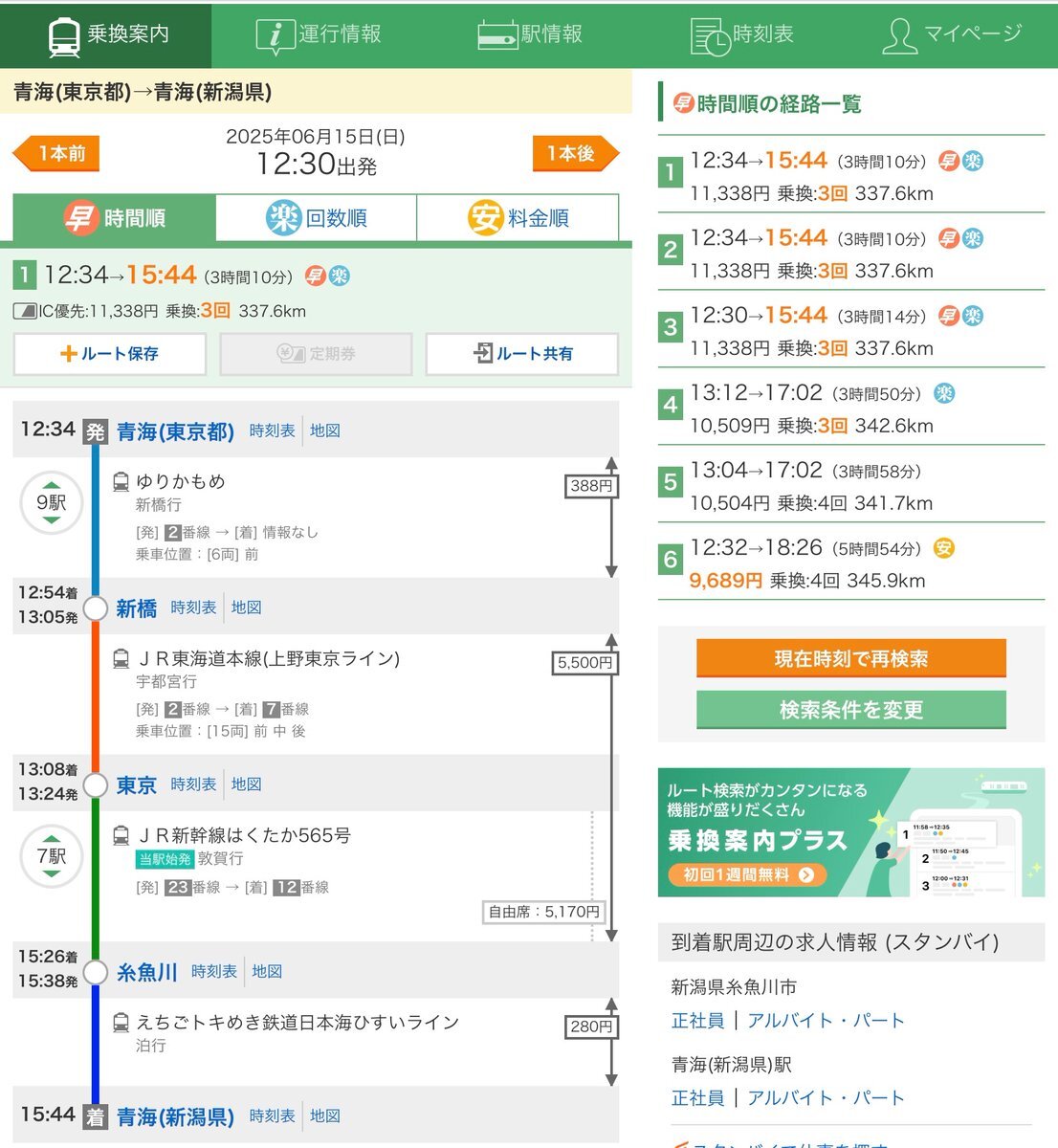Click the マイページ user icon
Screen dimensions: 1058x1148
tap(899, 35)
